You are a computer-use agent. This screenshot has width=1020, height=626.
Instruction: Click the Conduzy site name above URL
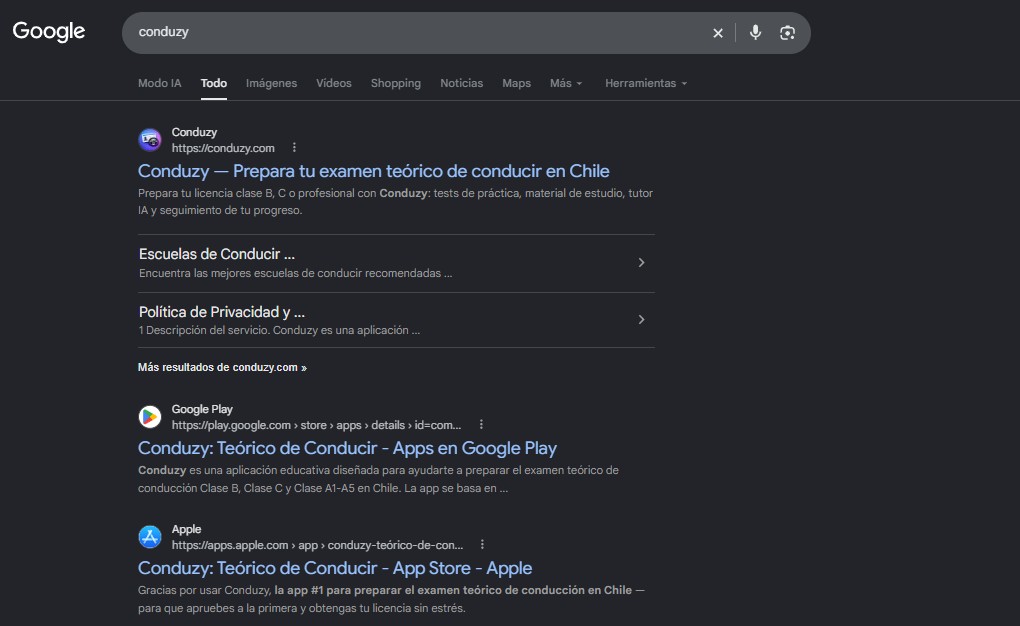195,132
